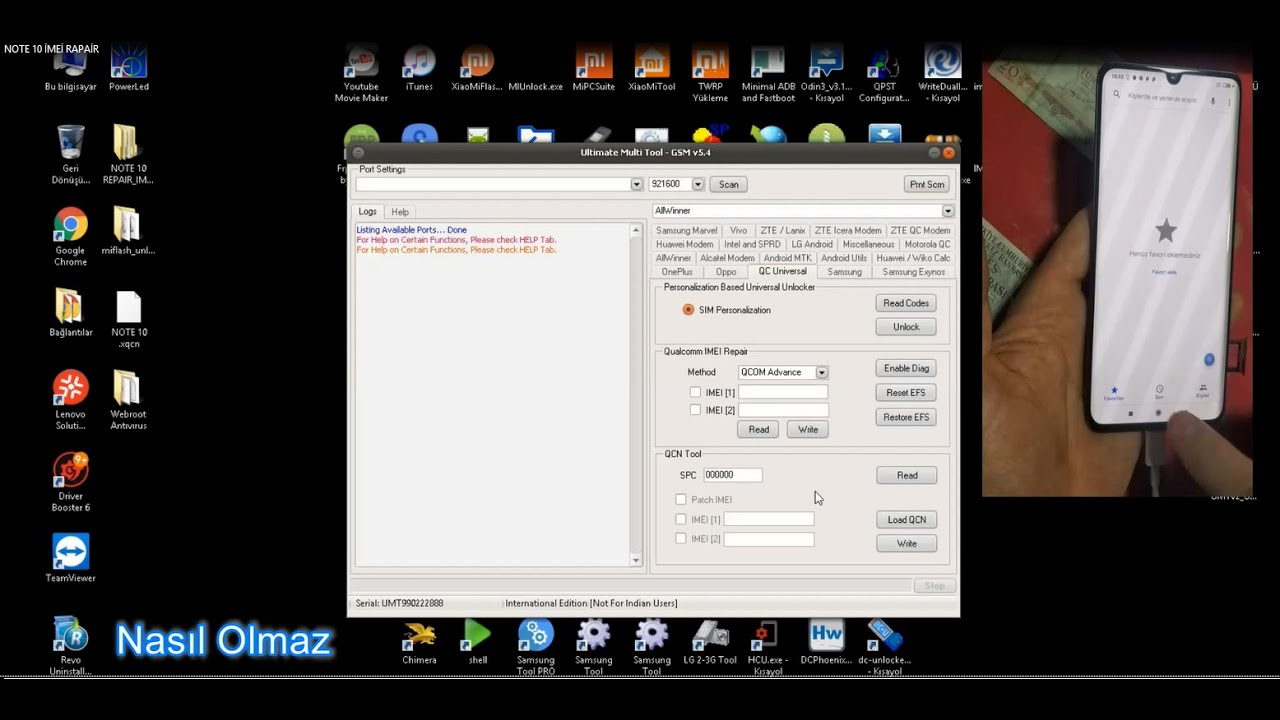Open the Odin3 shortcut icon
1280x720 pixels.
[826, 74]
